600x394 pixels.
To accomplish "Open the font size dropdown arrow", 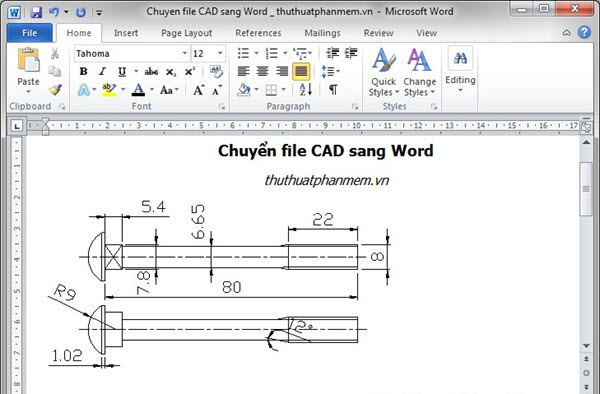I will tap(220, 53).
